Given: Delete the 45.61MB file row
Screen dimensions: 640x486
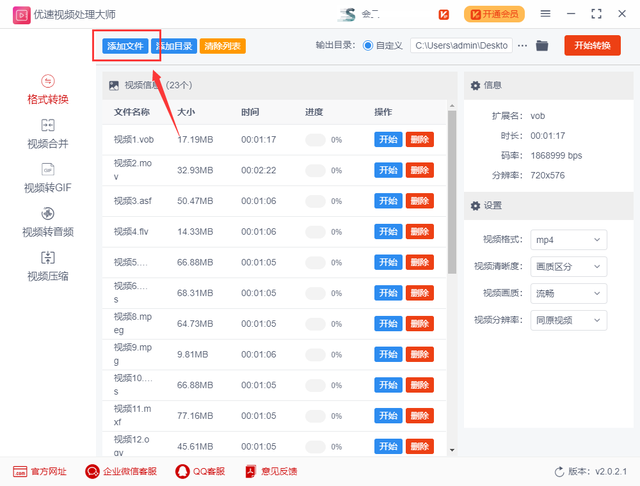Looking at the screenshot, I should pos(420,446).
